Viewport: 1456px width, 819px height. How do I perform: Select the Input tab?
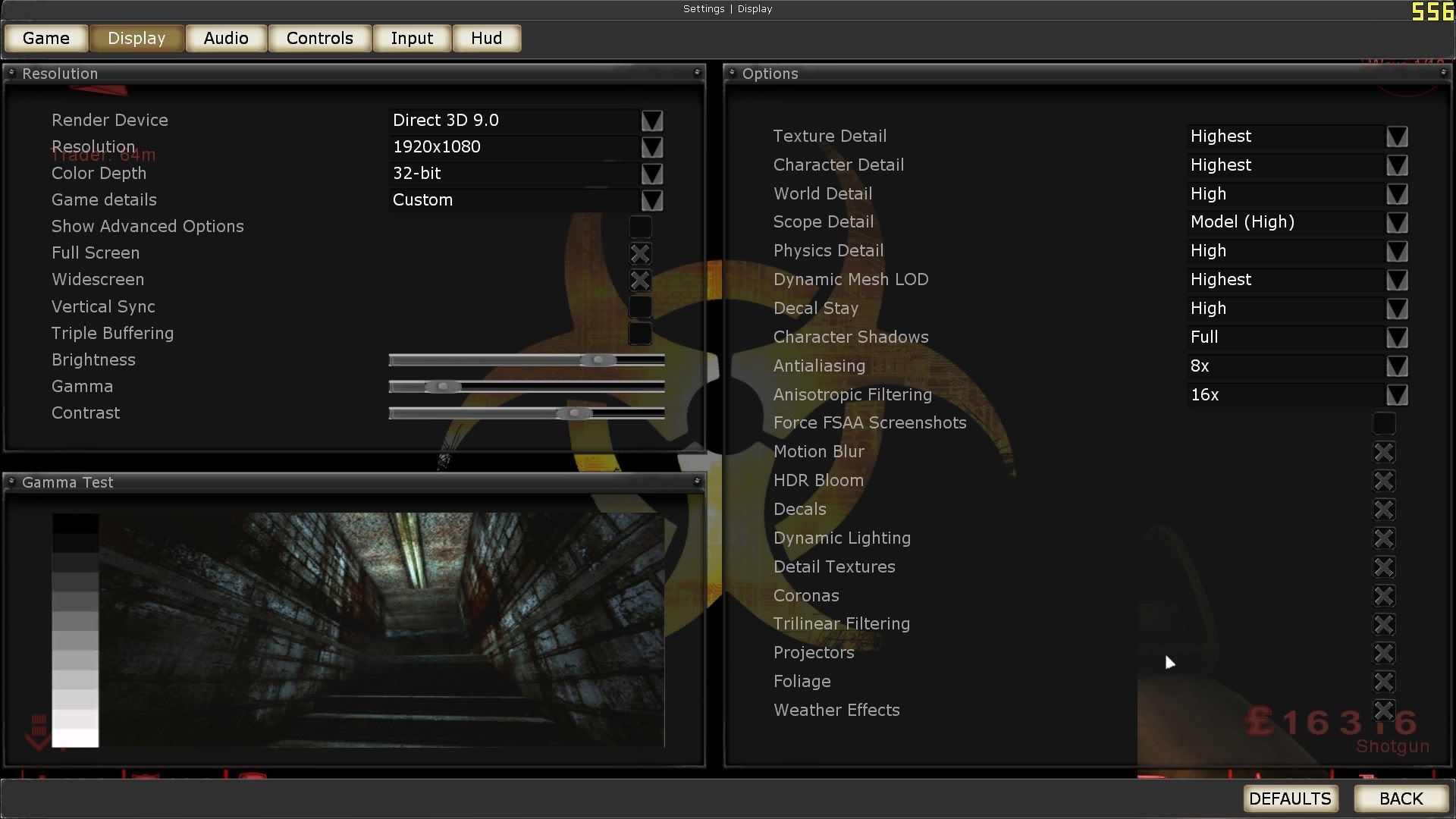(412, 38)
